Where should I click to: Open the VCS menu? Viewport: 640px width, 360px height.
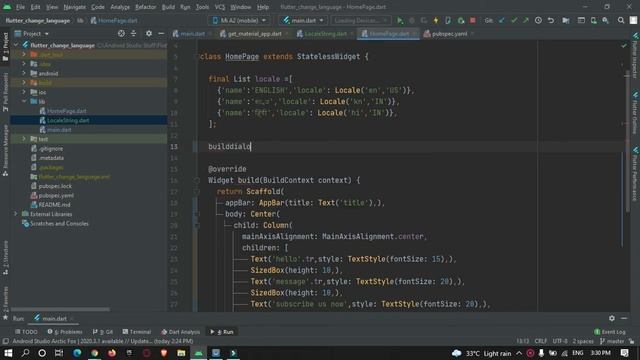point(220,7)
